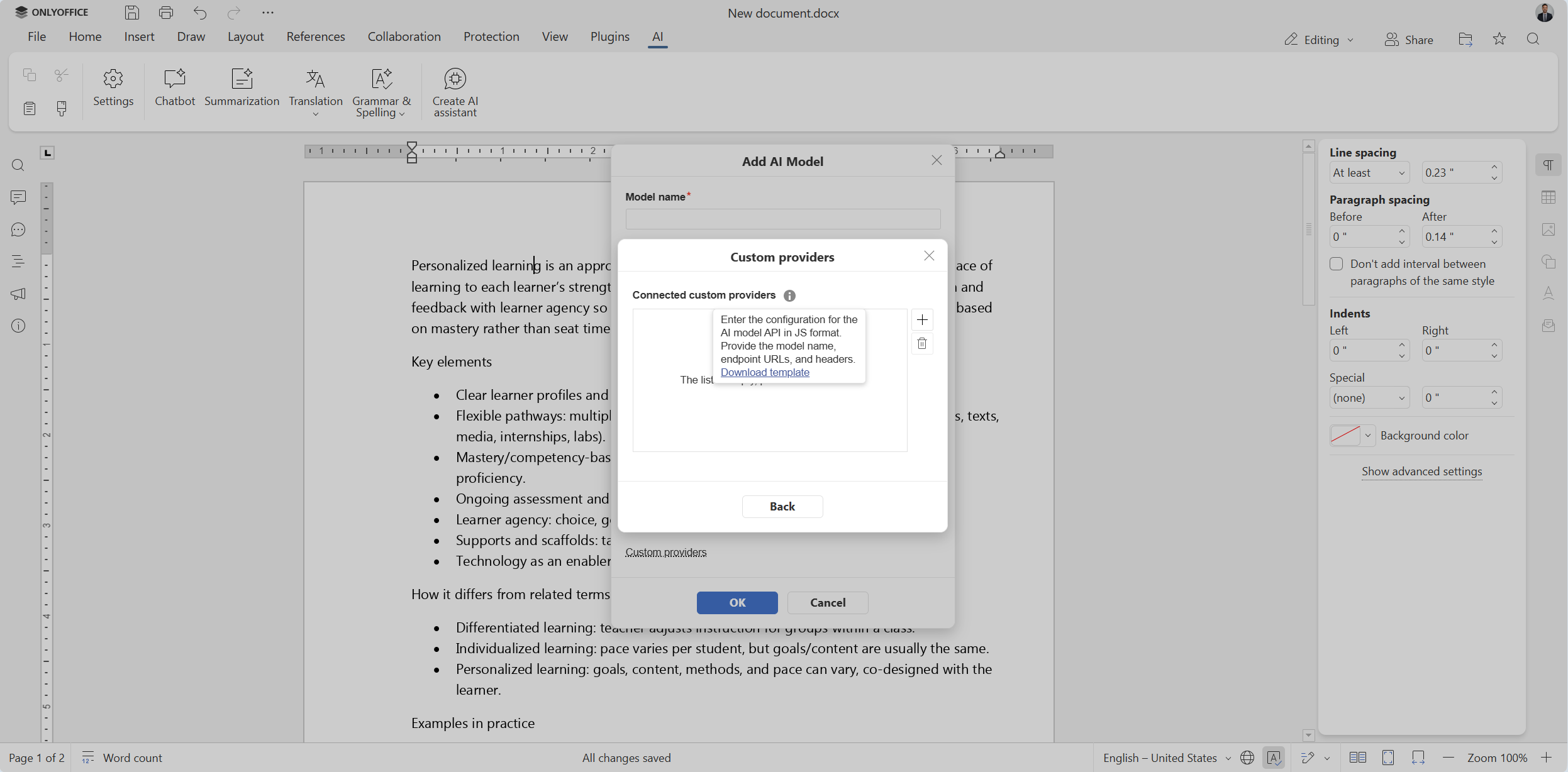The image size is (1568, 772).
Task: Switch to the Plugins tab
Action: pyautogui.click(x=609, y=36)
